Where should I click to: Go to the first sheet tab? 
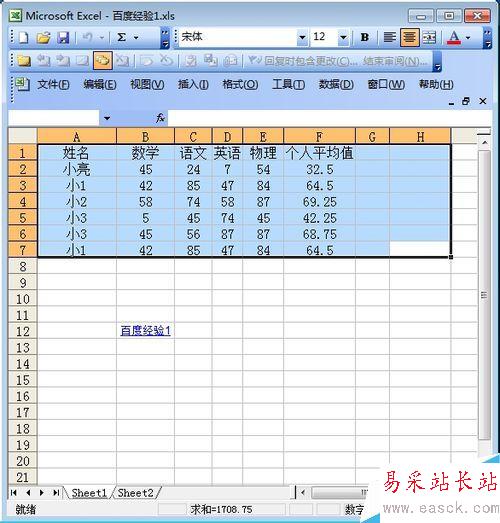pos(14,493)
